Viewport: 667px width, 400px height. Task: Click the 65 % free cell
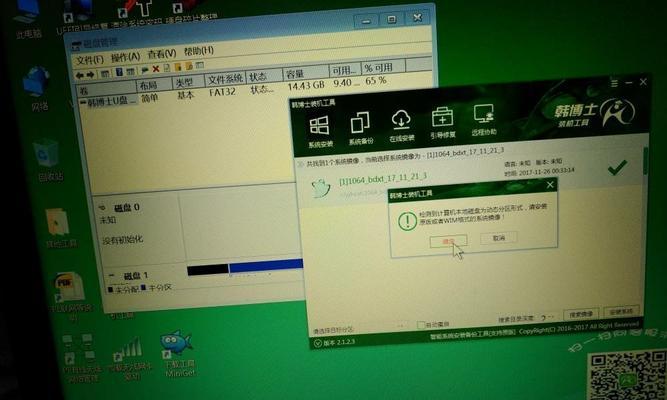coord(376,80)
